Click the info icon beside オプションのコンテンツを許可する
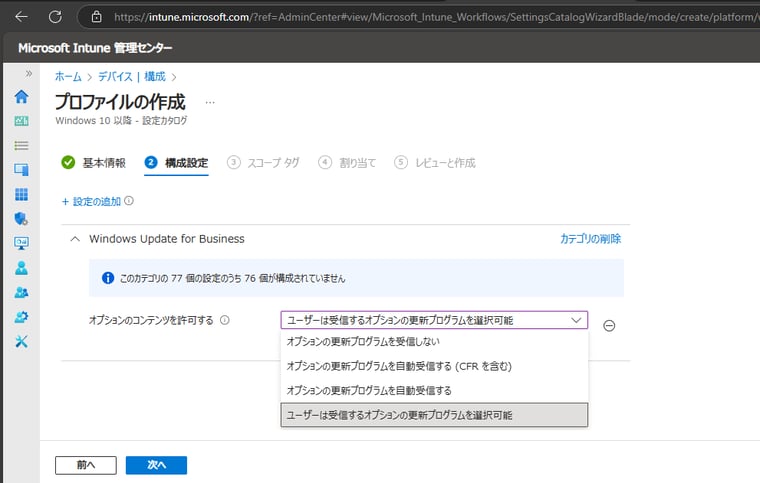 tap(224, 320)
